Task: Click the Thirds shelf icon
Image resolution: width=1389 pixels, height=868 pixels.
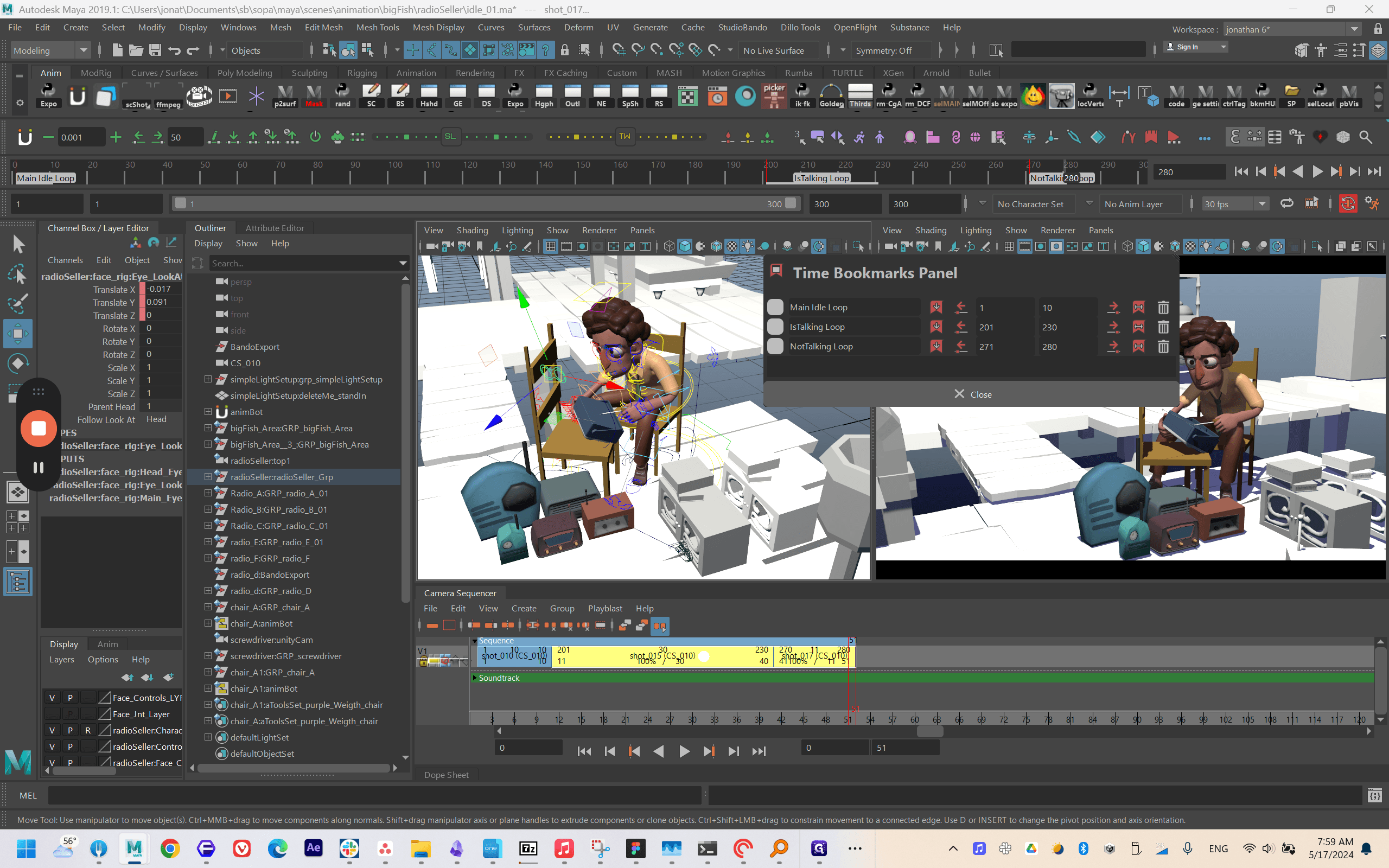Action: pos(860,95)
